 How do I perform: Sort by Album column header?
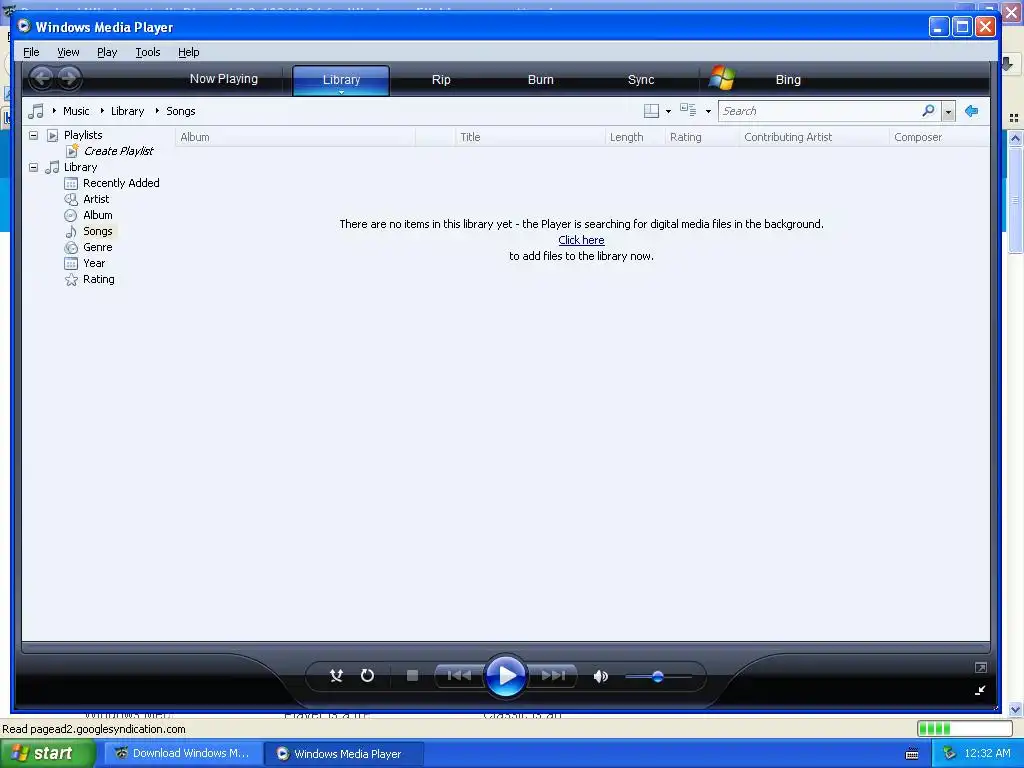coord(295,137)
